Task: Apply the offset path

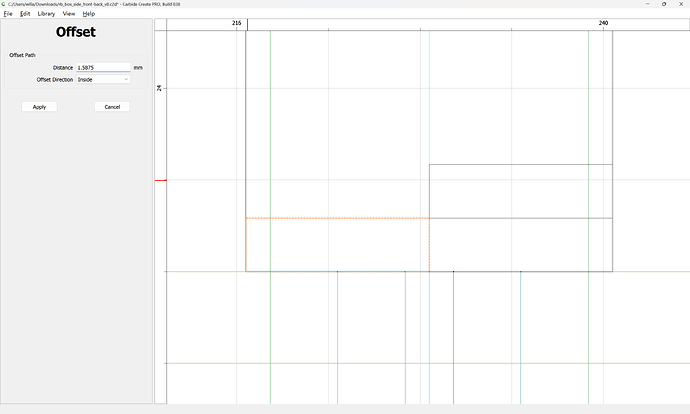Action: 39,107
